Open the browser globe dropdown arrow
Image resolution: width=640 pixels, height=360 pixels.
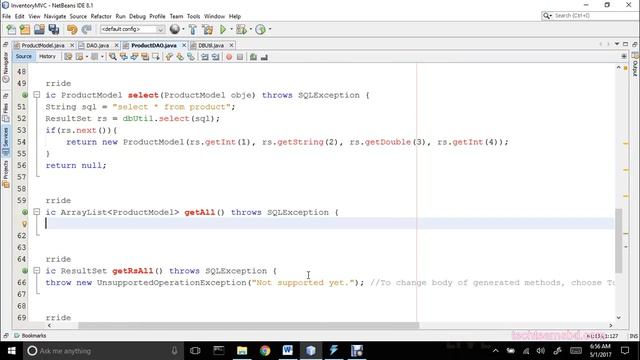[183, 29]
